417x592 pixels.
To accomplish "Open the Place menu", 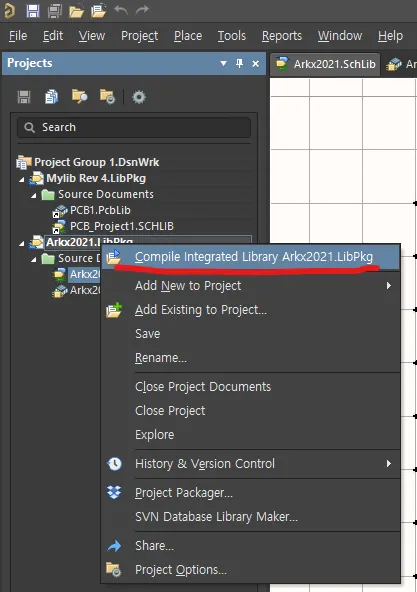I will (x=188, y=36).
